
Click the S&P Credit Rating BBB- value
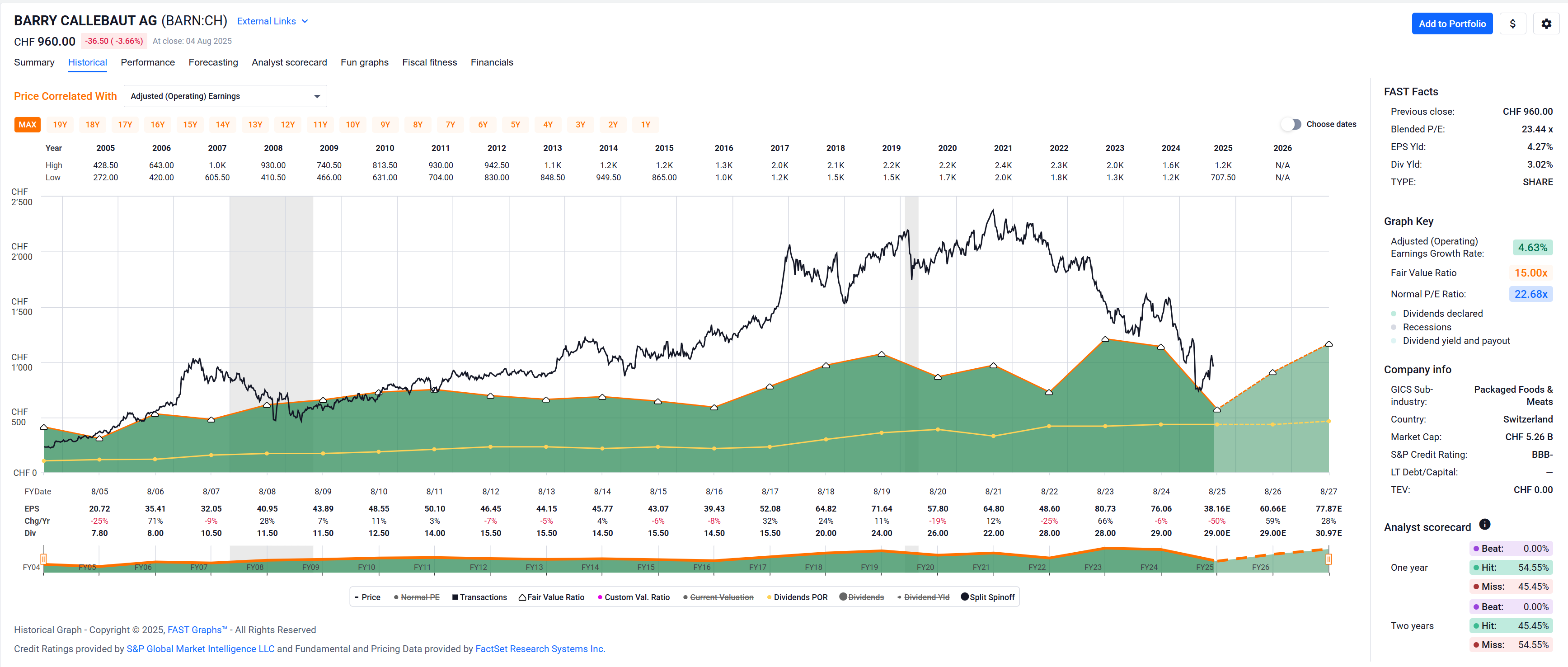tap(1542, 455)
